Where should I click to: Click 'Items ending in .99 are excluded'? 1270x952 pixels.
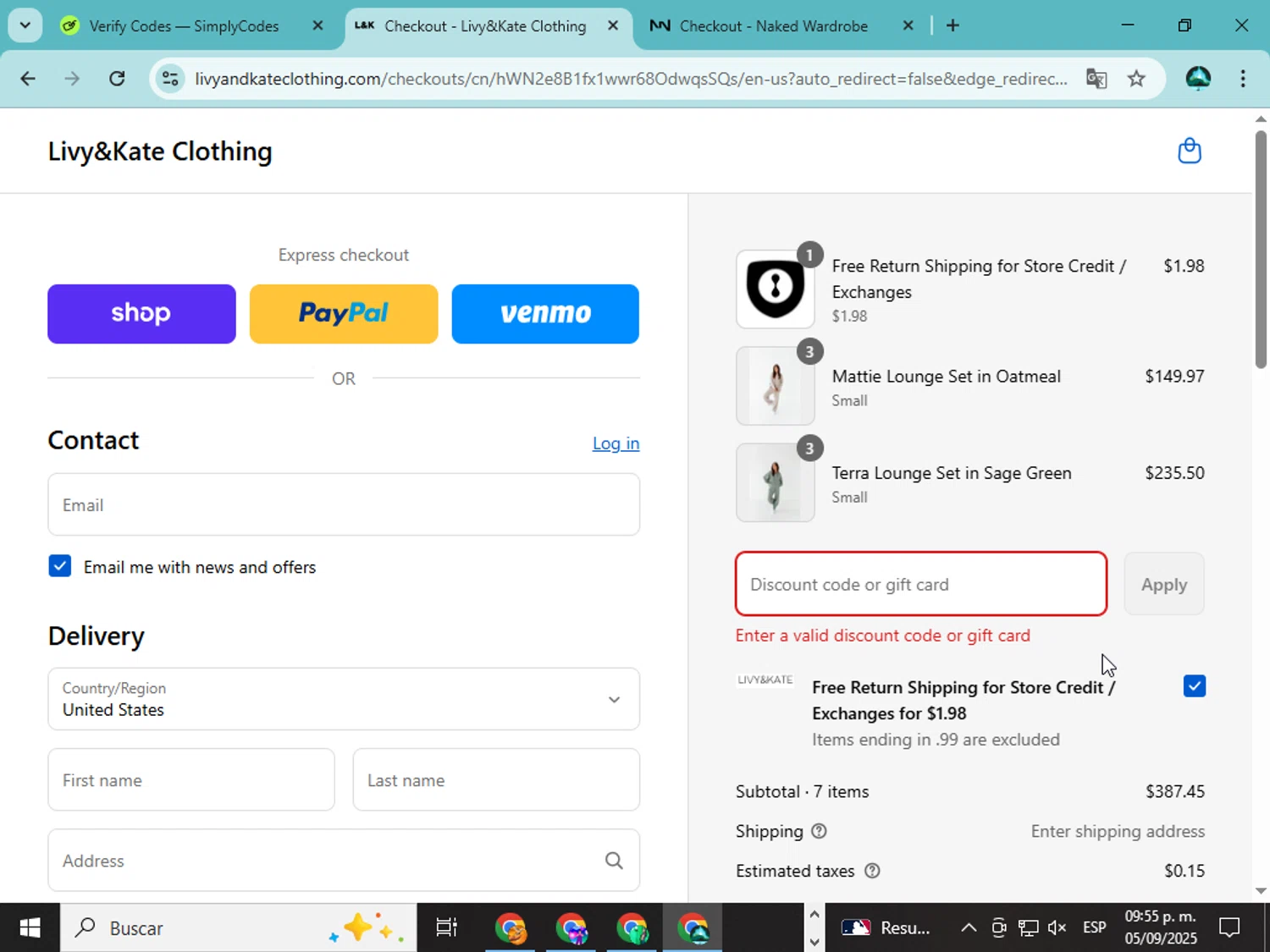[936, 740]
